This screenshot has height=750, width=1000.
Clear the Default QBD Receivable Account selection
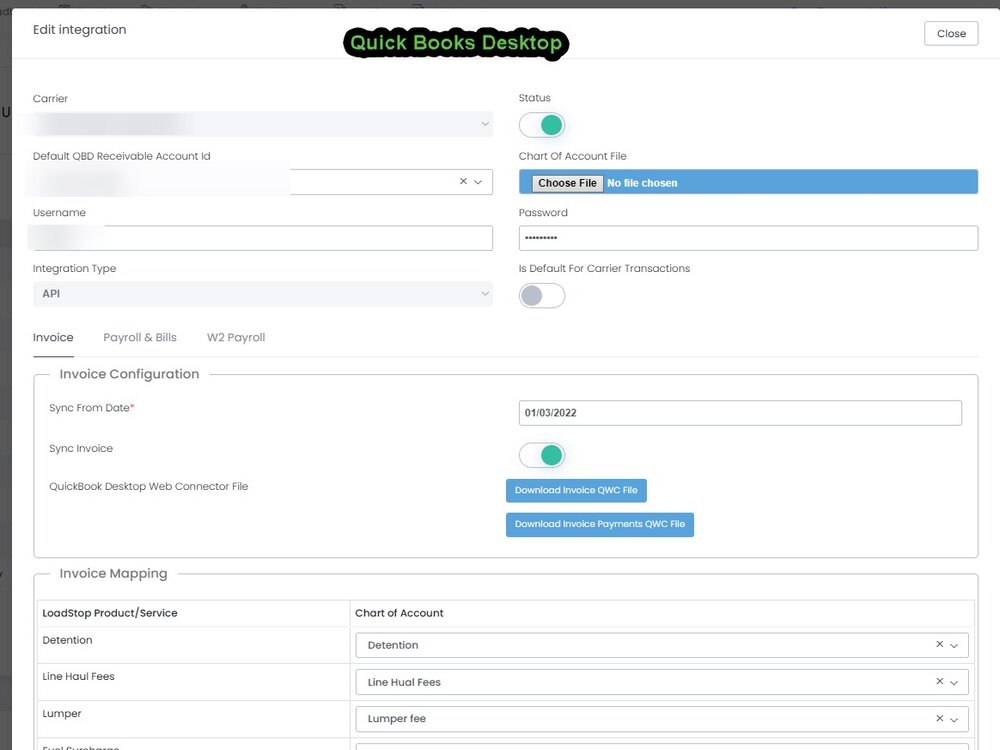[463, 181]
